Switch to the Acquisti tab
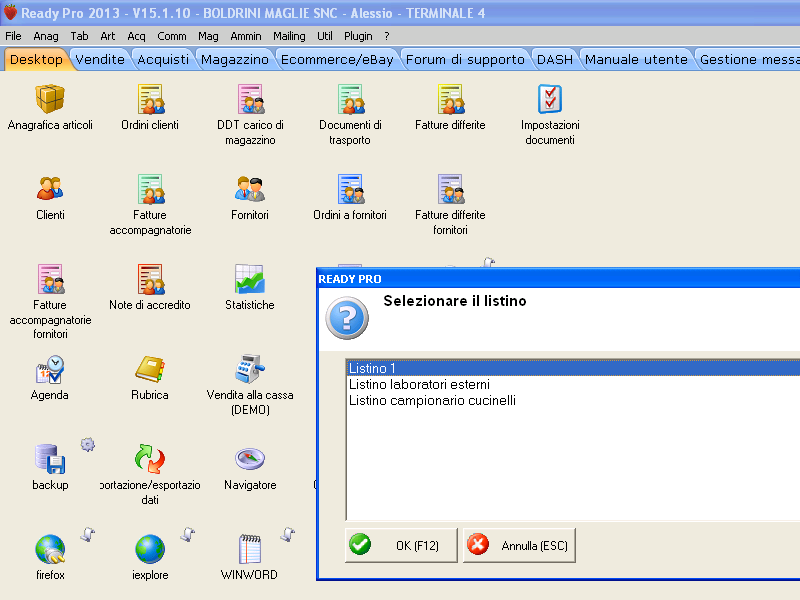Viewport: 800px width, 600px height. point(163,59)
